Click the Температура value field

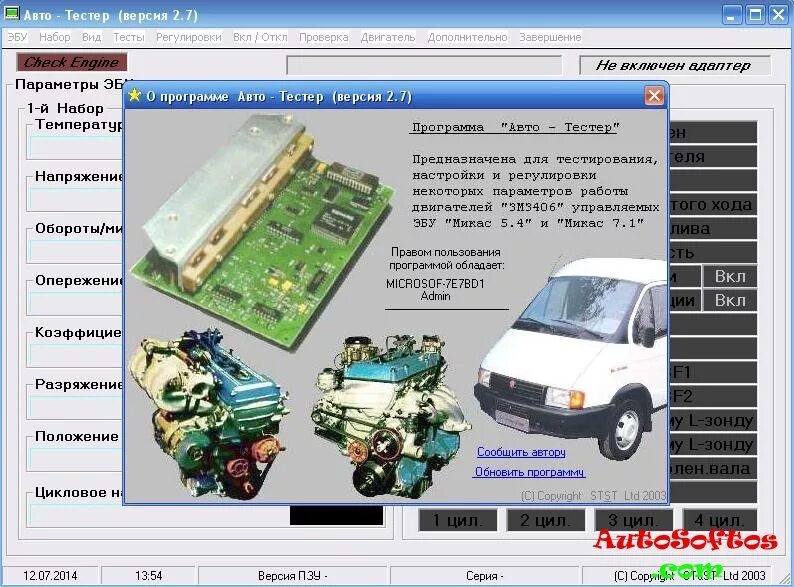click(76, 147)
